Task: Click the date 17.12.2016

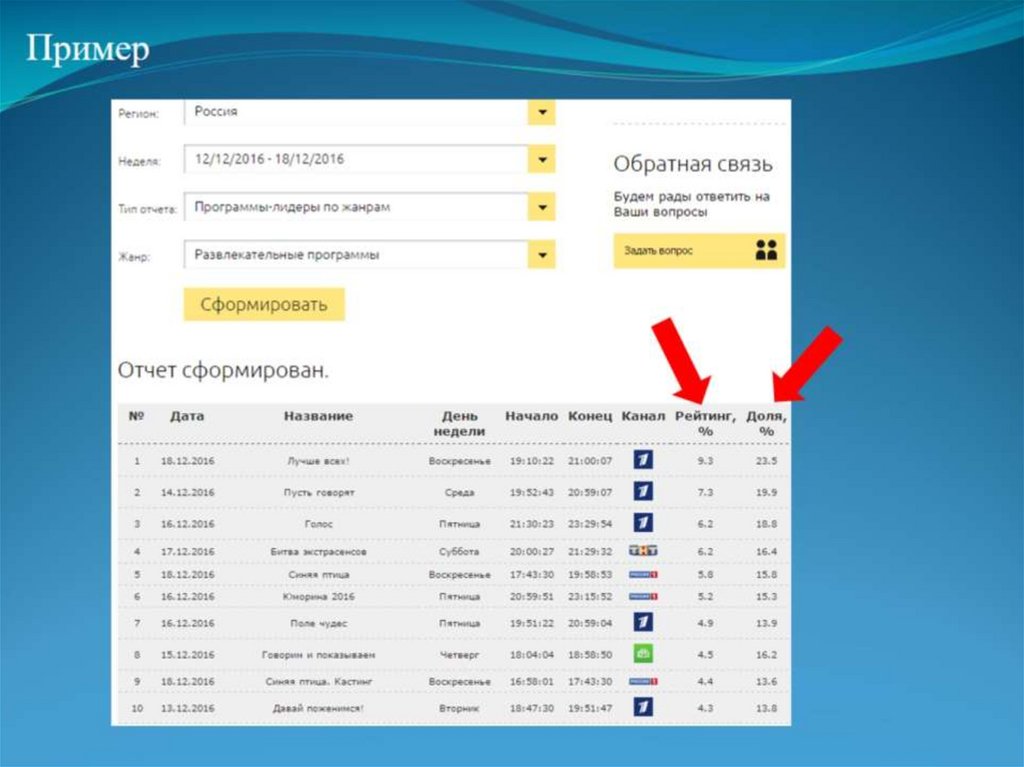Action: 187,551
